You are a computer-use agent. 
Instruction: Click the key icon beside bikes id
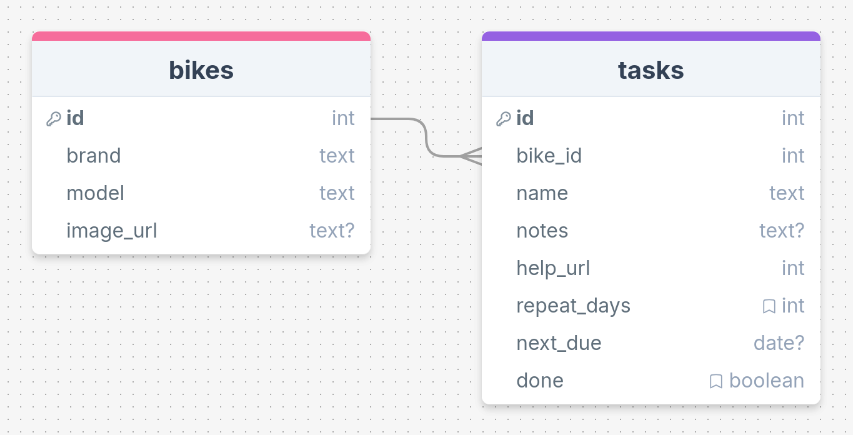[53, 119]
